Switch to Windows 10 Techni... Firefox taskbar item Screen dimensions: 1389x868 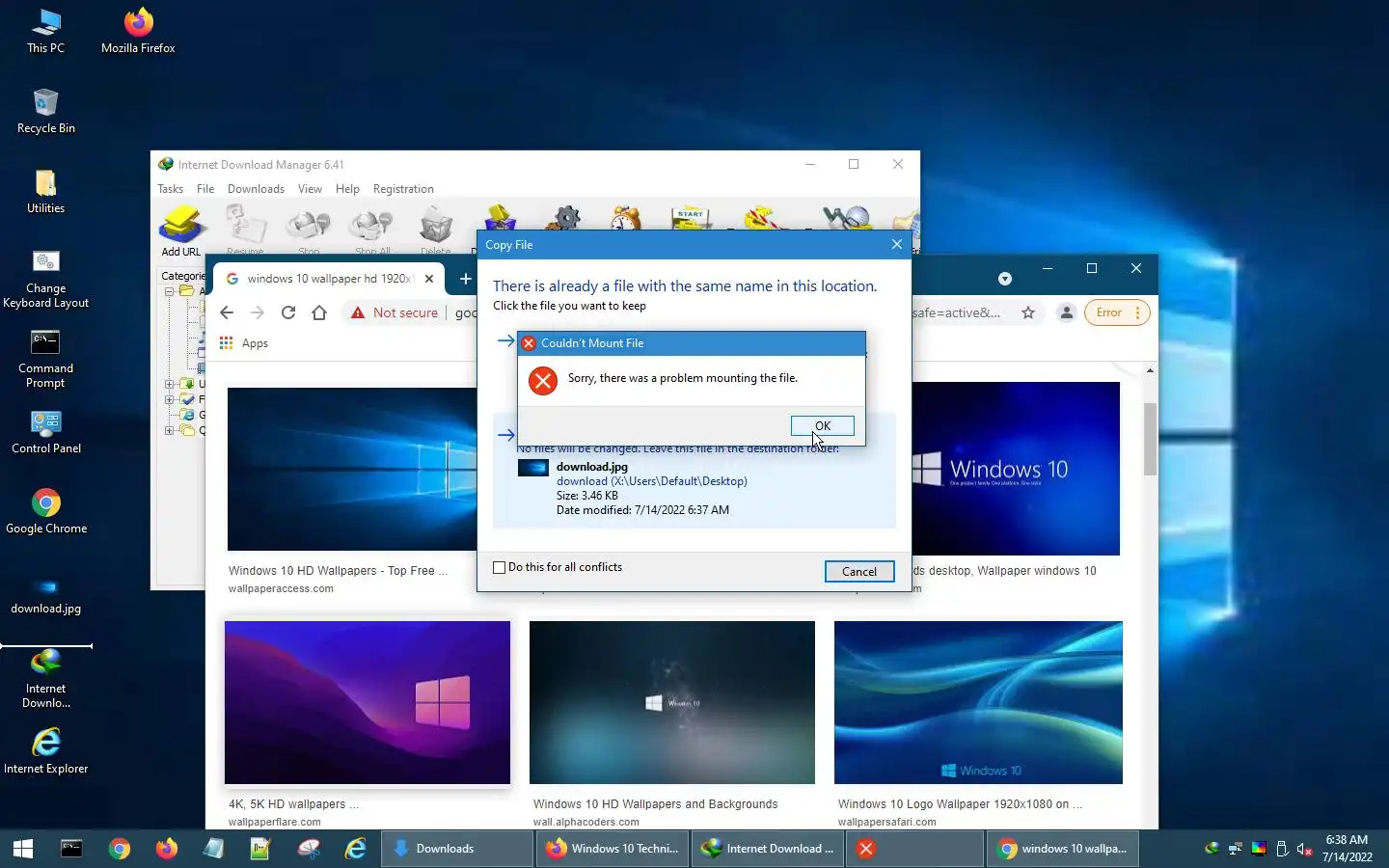click(612, 849)
